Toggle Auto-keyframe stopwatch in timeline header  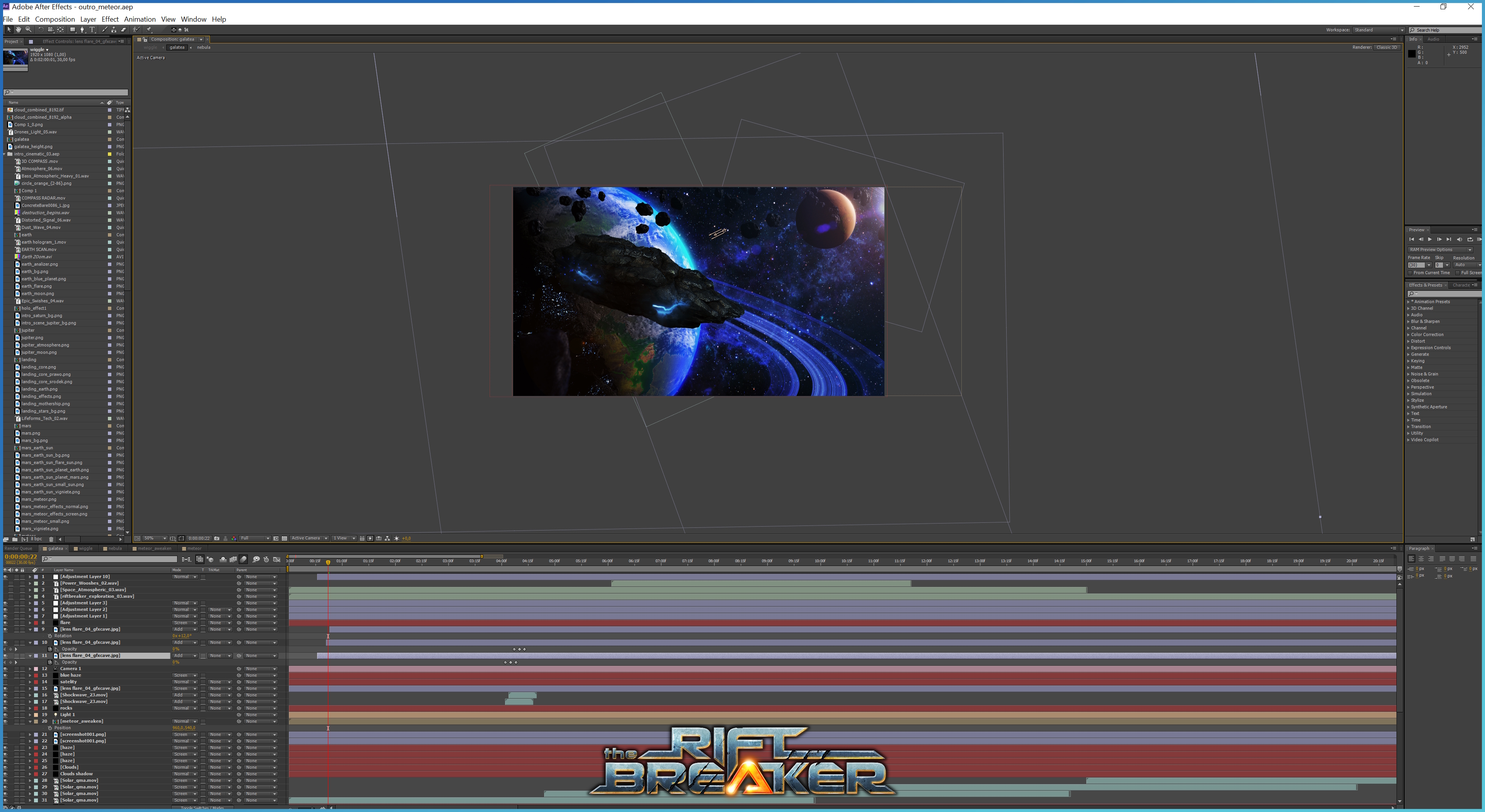click(x=266, y=559)
